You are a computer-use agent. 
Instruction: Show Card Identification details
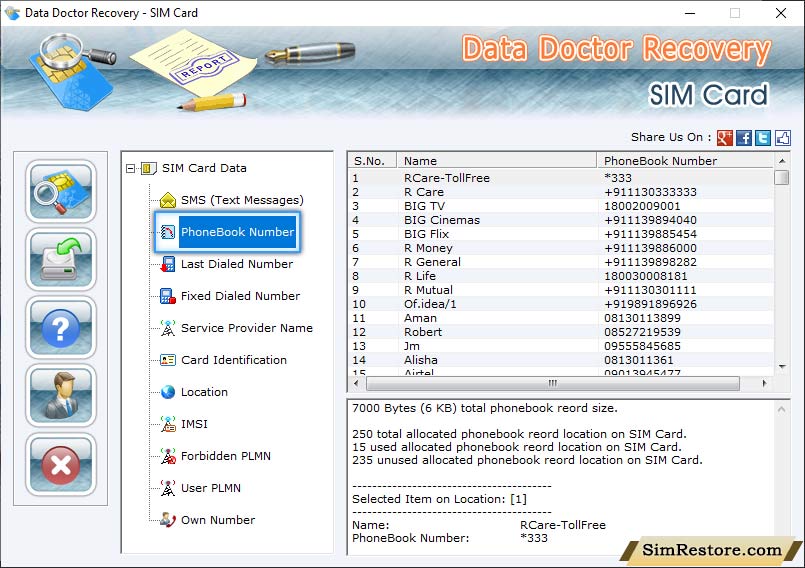click(234, 360)
